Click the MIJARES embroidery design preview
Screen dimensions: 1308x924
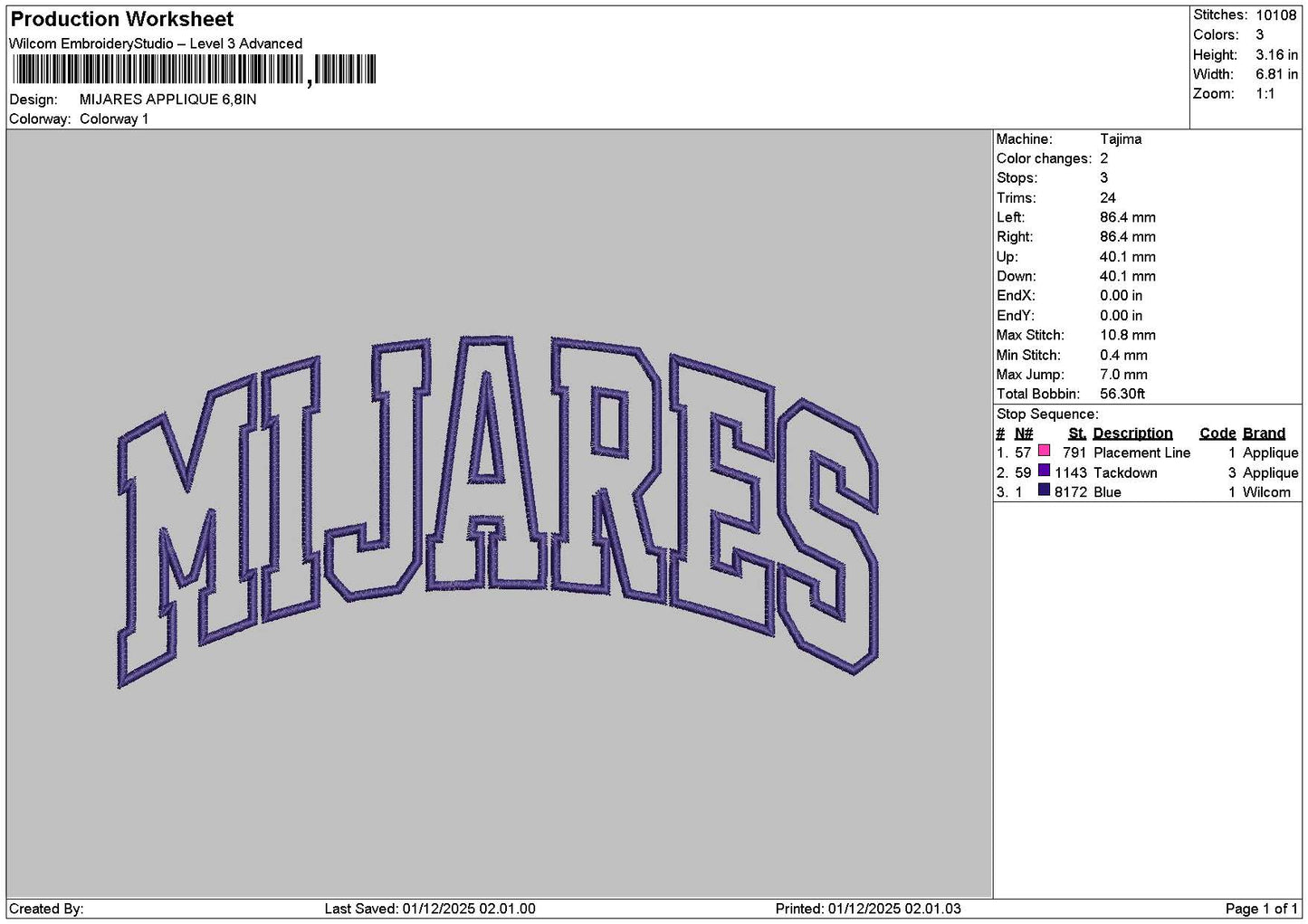498,511
